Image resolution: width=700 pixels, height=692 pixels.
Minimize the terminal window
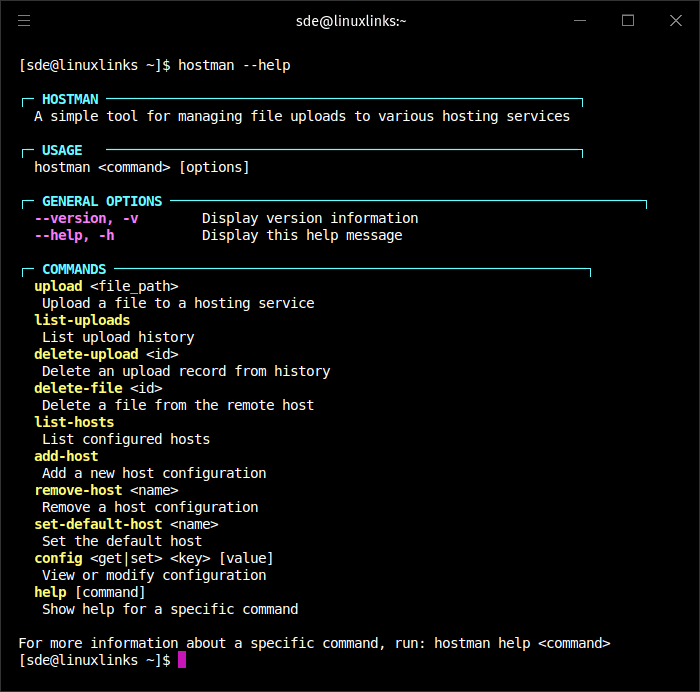(579, 21)
